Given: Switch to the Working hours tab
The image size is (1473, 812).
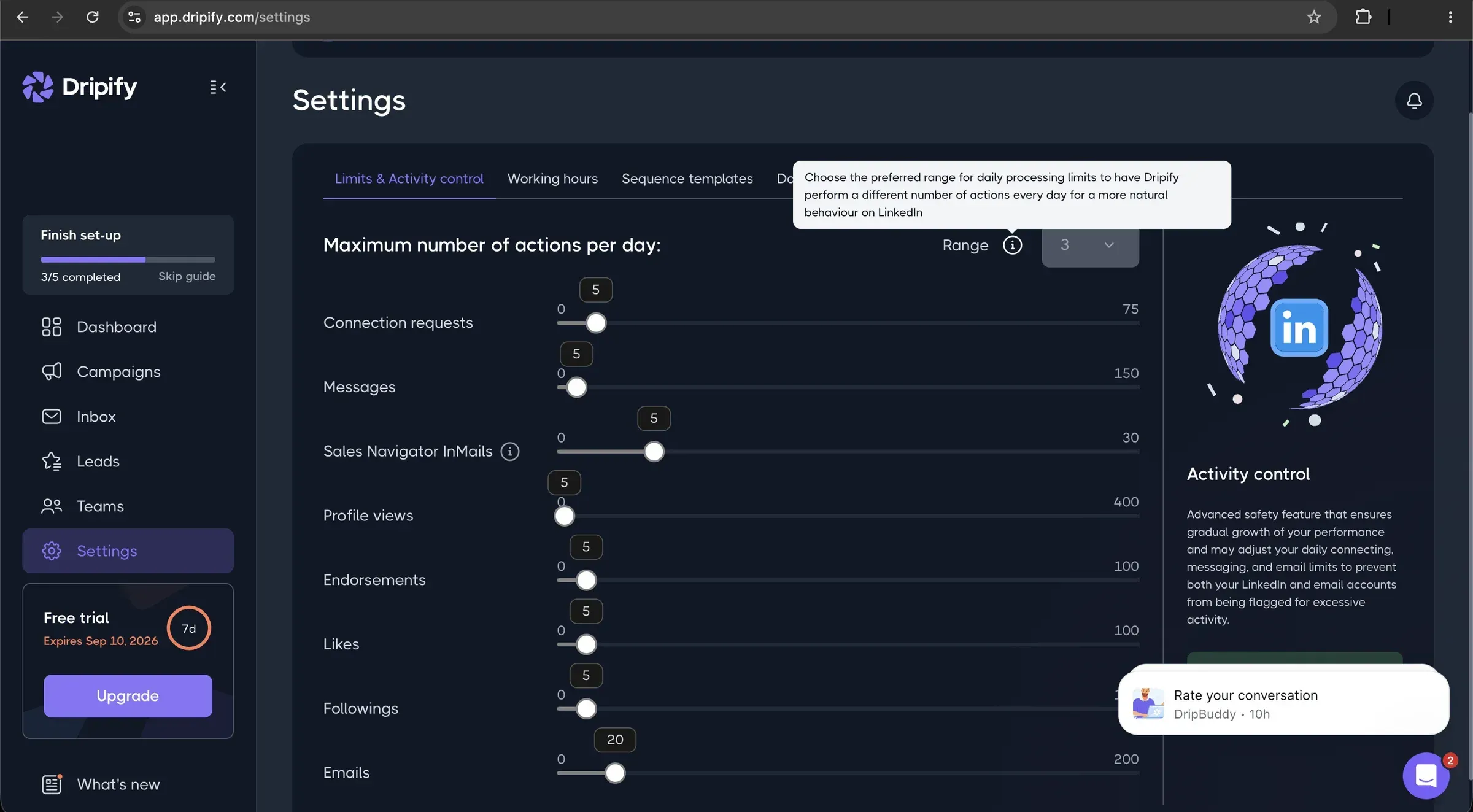Looking at the screenshot, I should click(552, 179).
